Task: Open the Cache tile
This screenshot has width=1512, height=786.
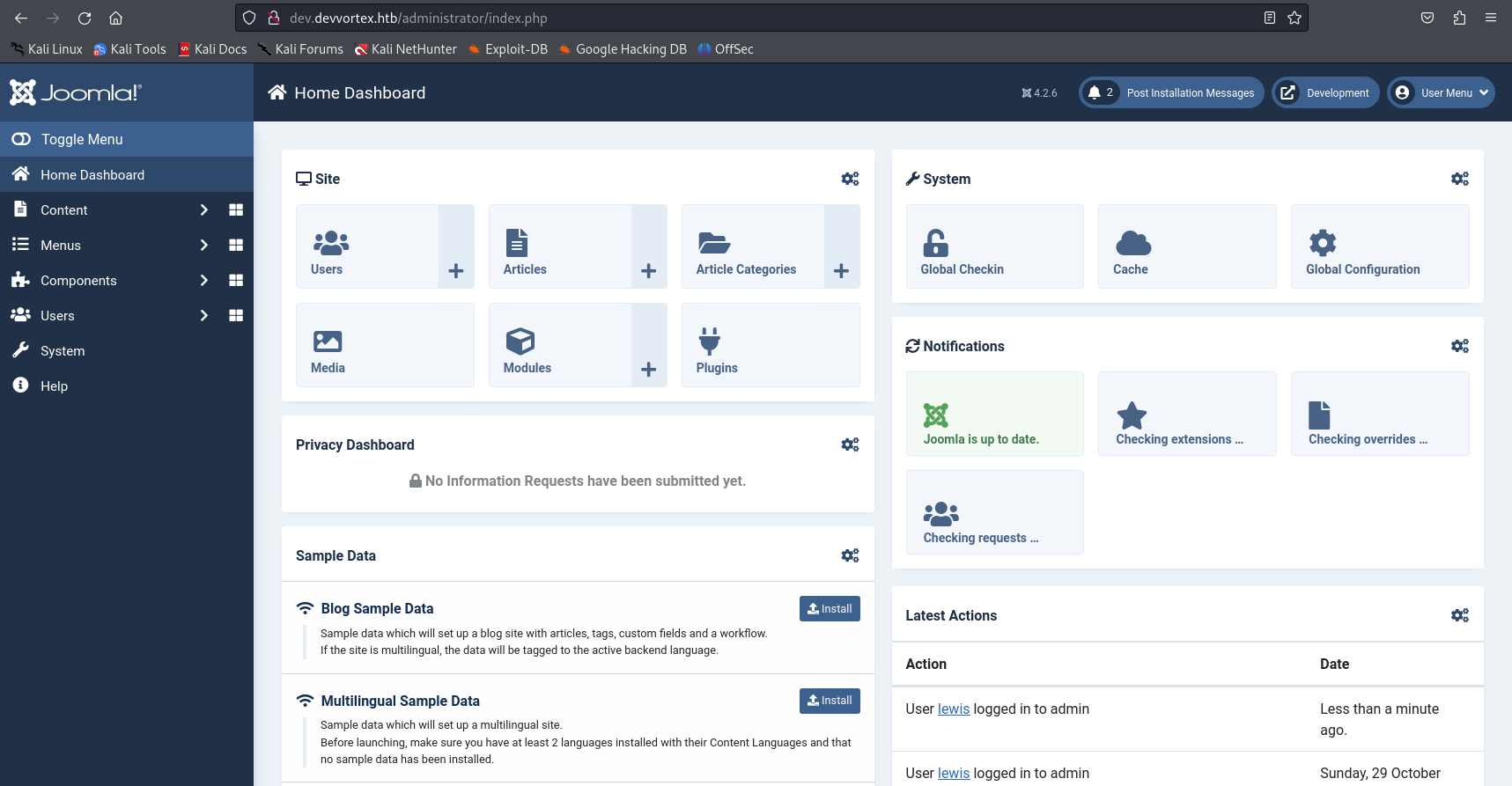Action: click(x=1187, y=246)
